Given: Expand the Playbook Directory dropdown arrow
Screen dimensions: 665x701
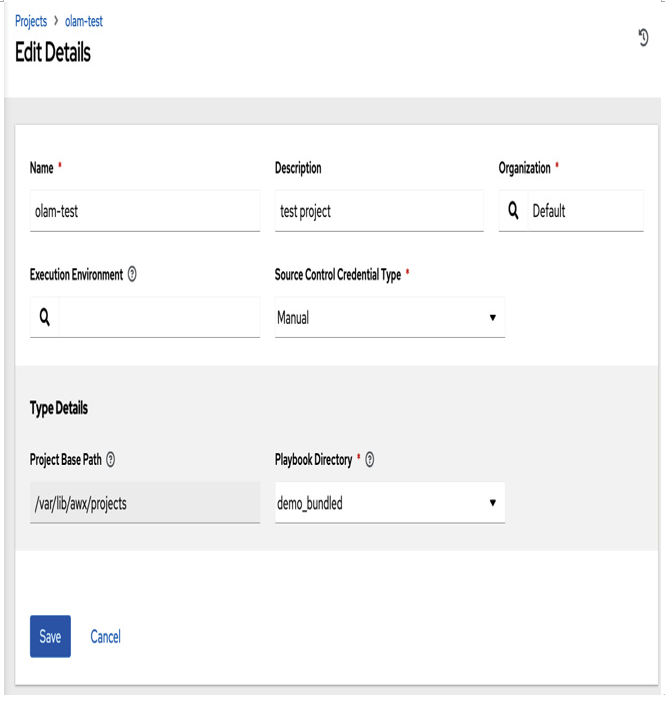Looking at the screenshot, I should click(x=492, y=503).
